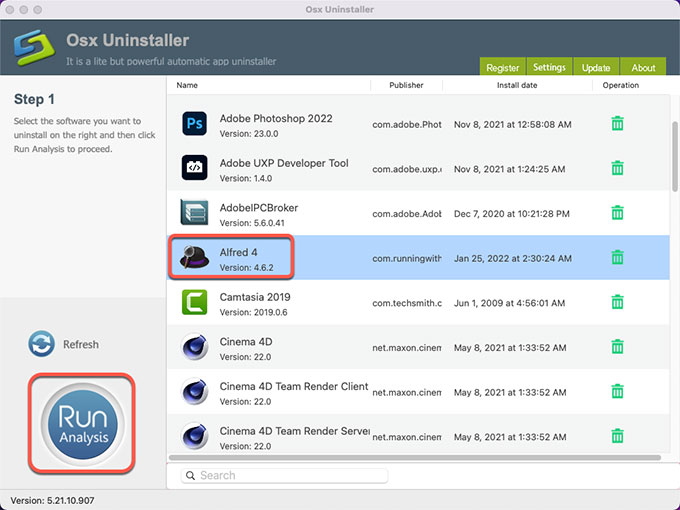
Task: Sort by the Install date column header
Action: pos(517,85)
